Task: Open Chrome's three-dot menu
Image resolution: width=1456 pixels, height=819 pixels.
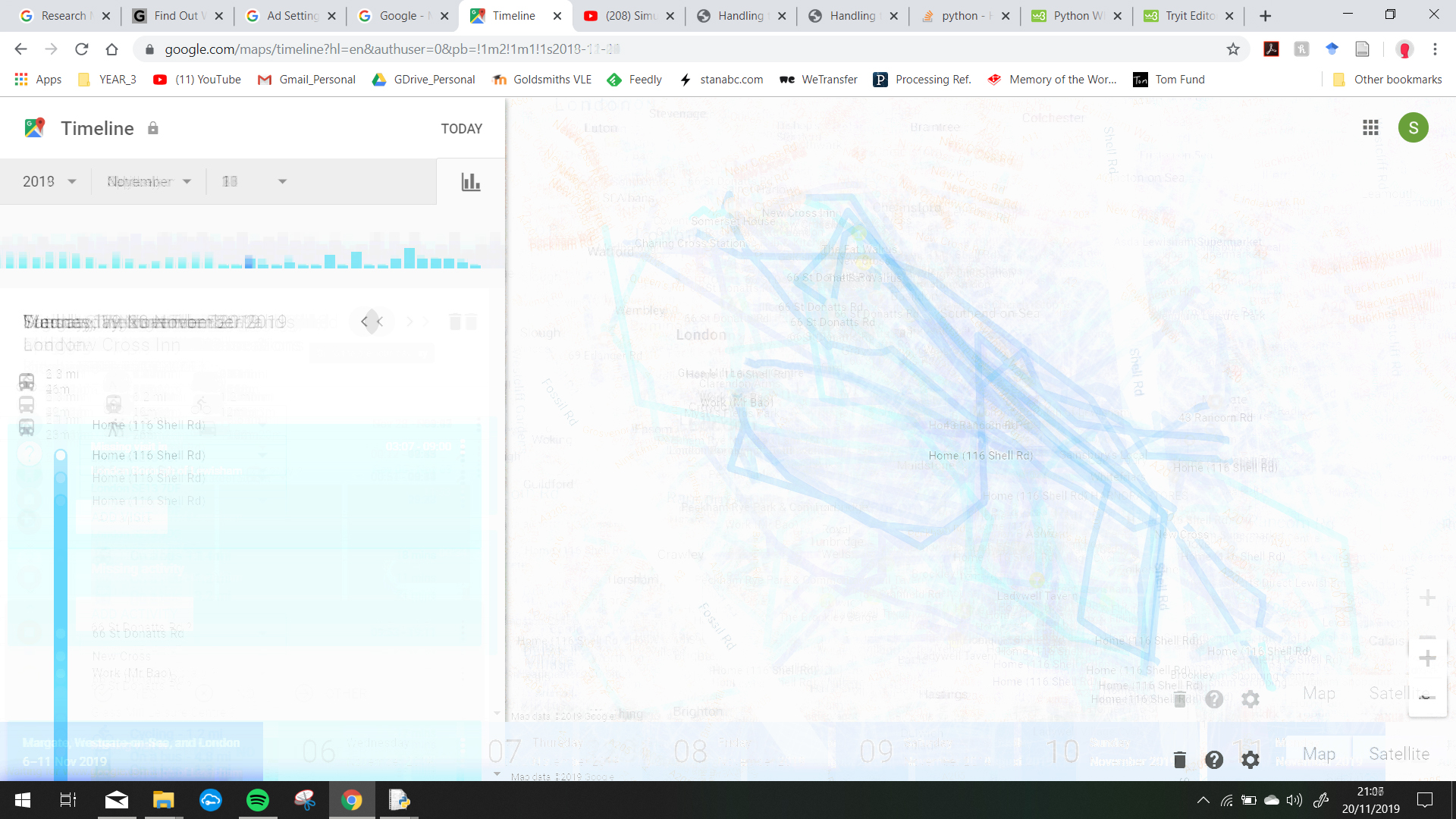Action: click(x=1435, y=49)
